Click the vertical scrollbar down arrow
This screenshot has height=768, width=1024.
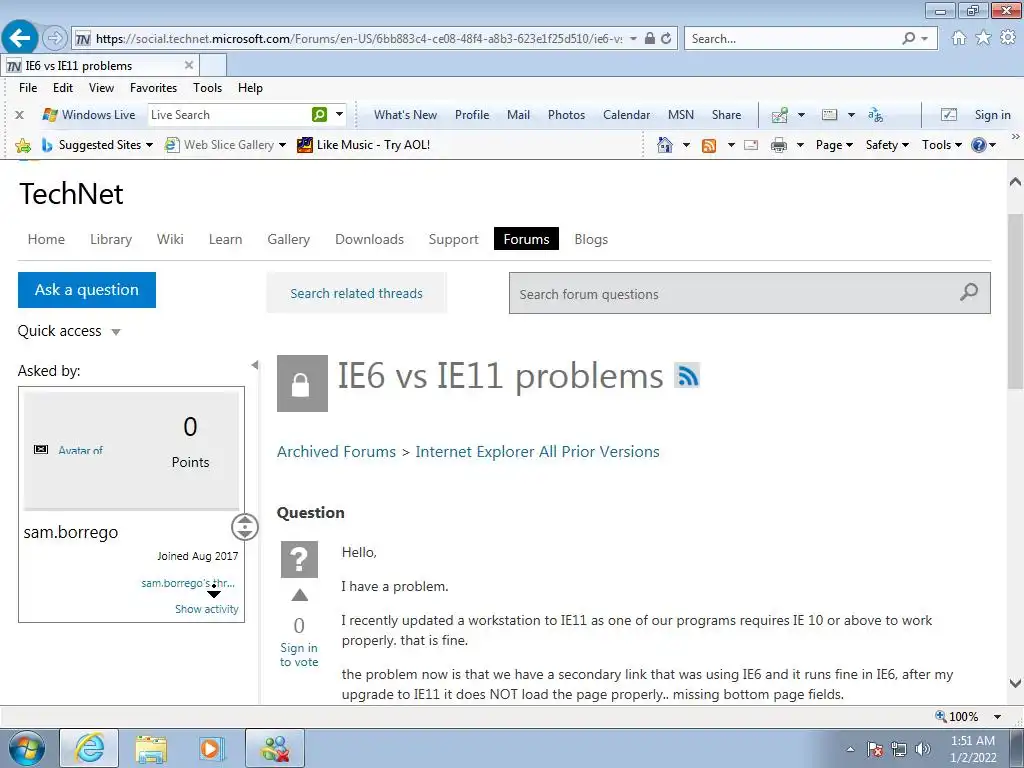tap(1015, 684)
